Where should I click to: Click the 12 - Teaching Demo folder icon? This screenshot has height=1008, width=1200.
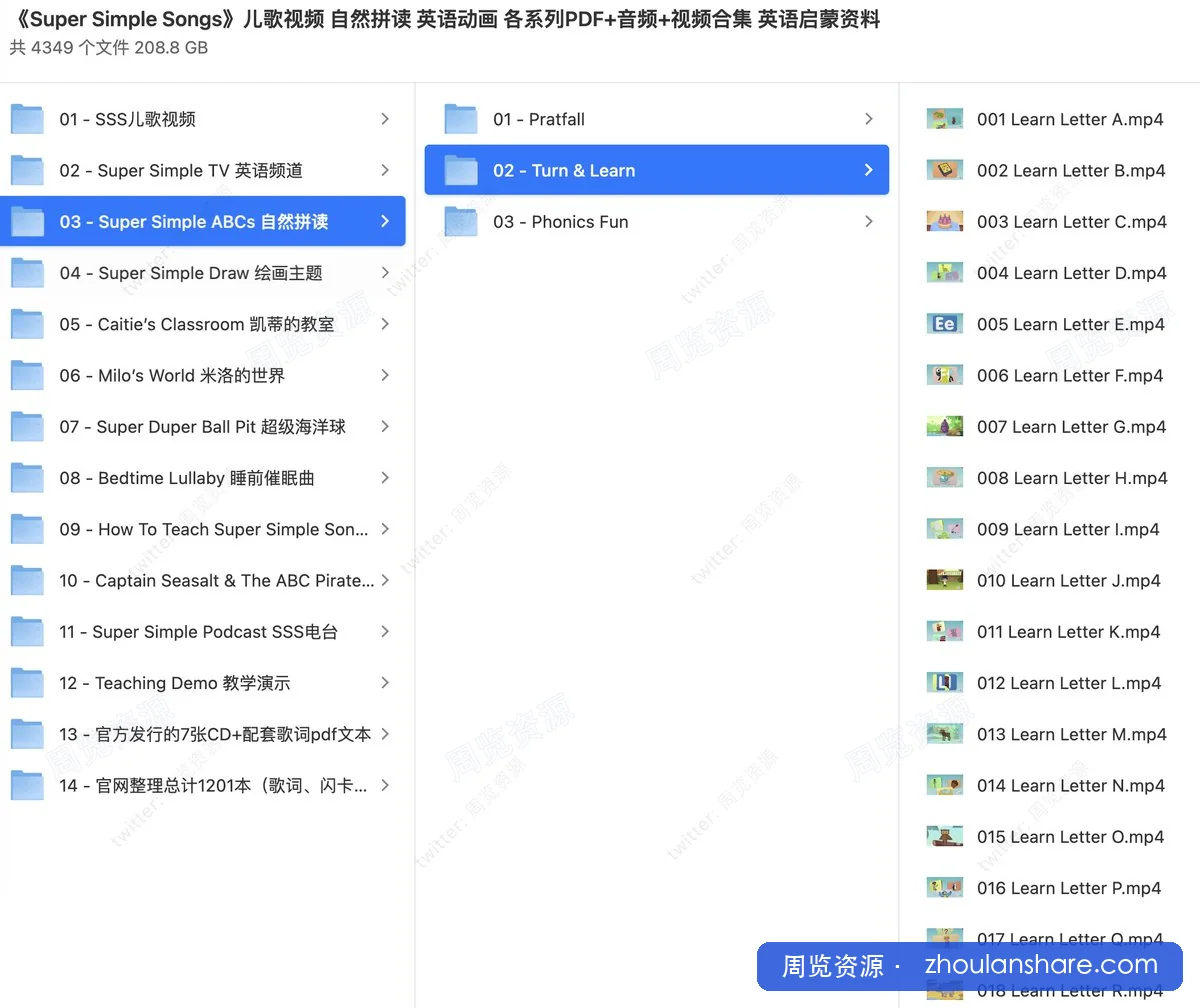tap(27, 683)
